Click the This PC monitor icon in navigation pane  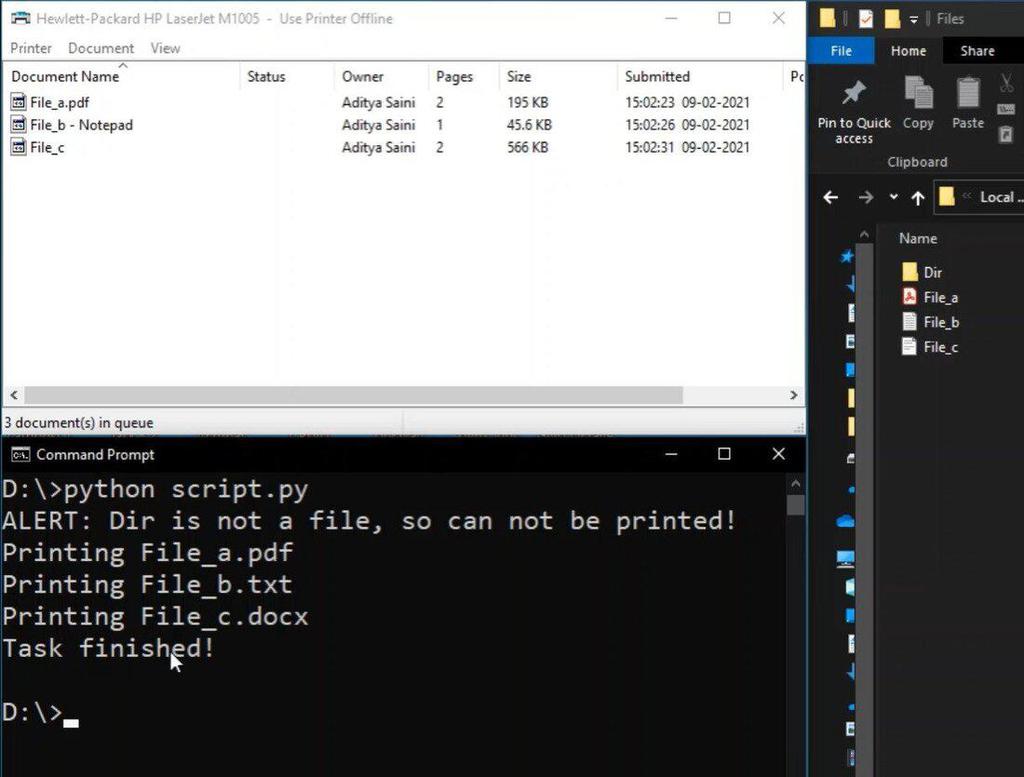pos(845,558)
